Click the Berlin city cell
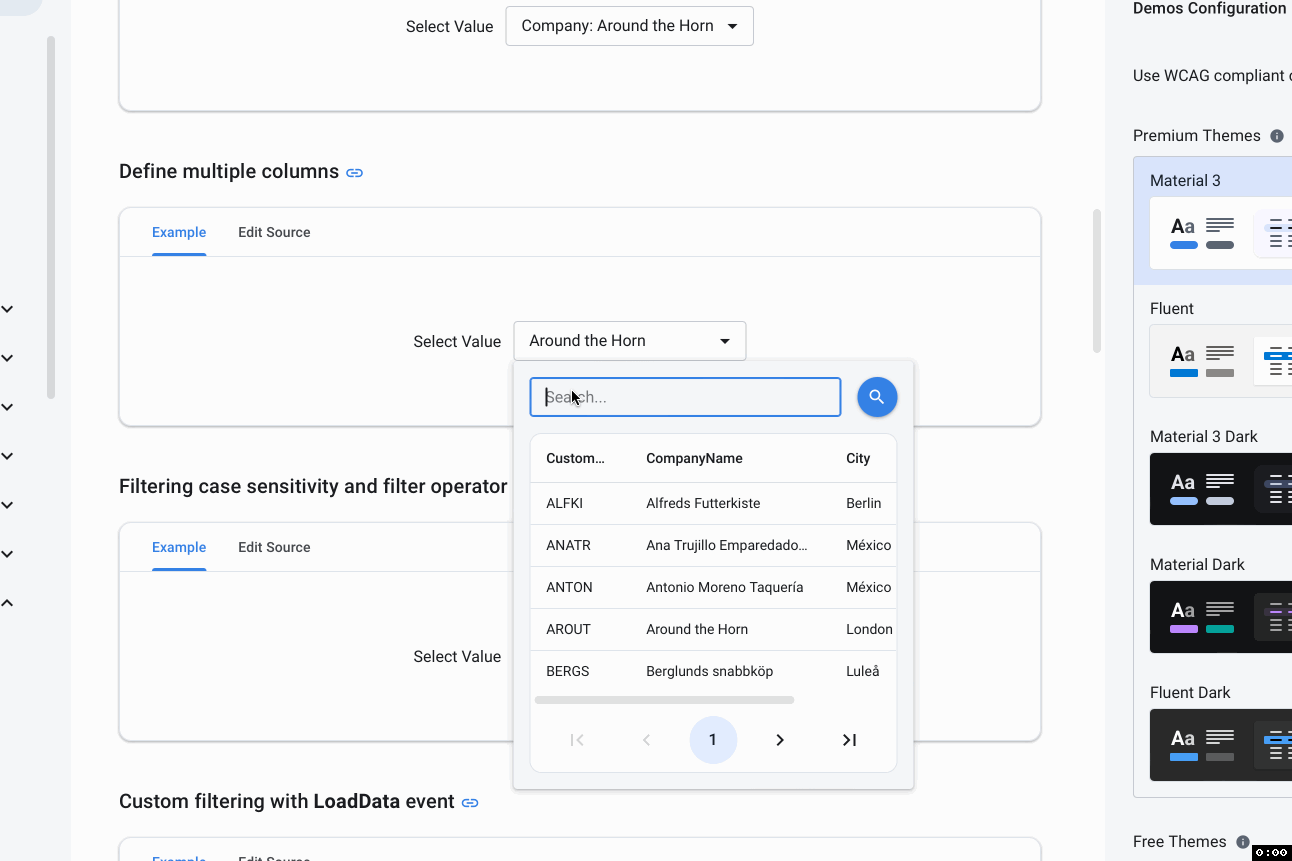The image size is (1292, 861). [864, 503]
